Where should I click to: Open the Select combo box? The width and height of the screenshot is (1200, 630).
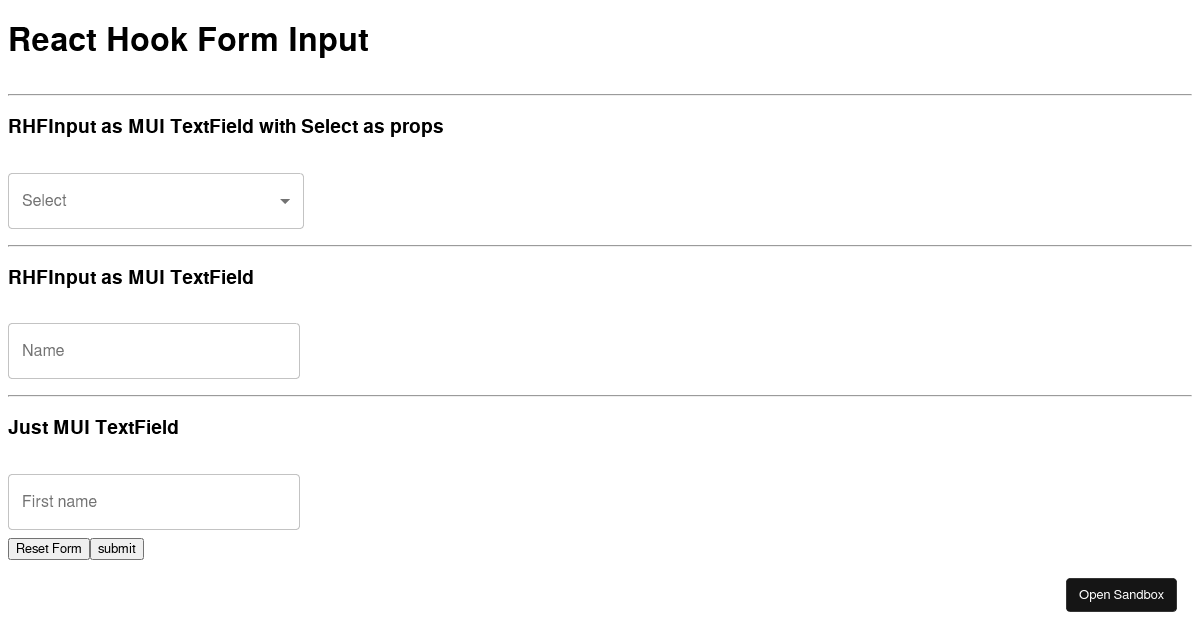click(156, 201)
